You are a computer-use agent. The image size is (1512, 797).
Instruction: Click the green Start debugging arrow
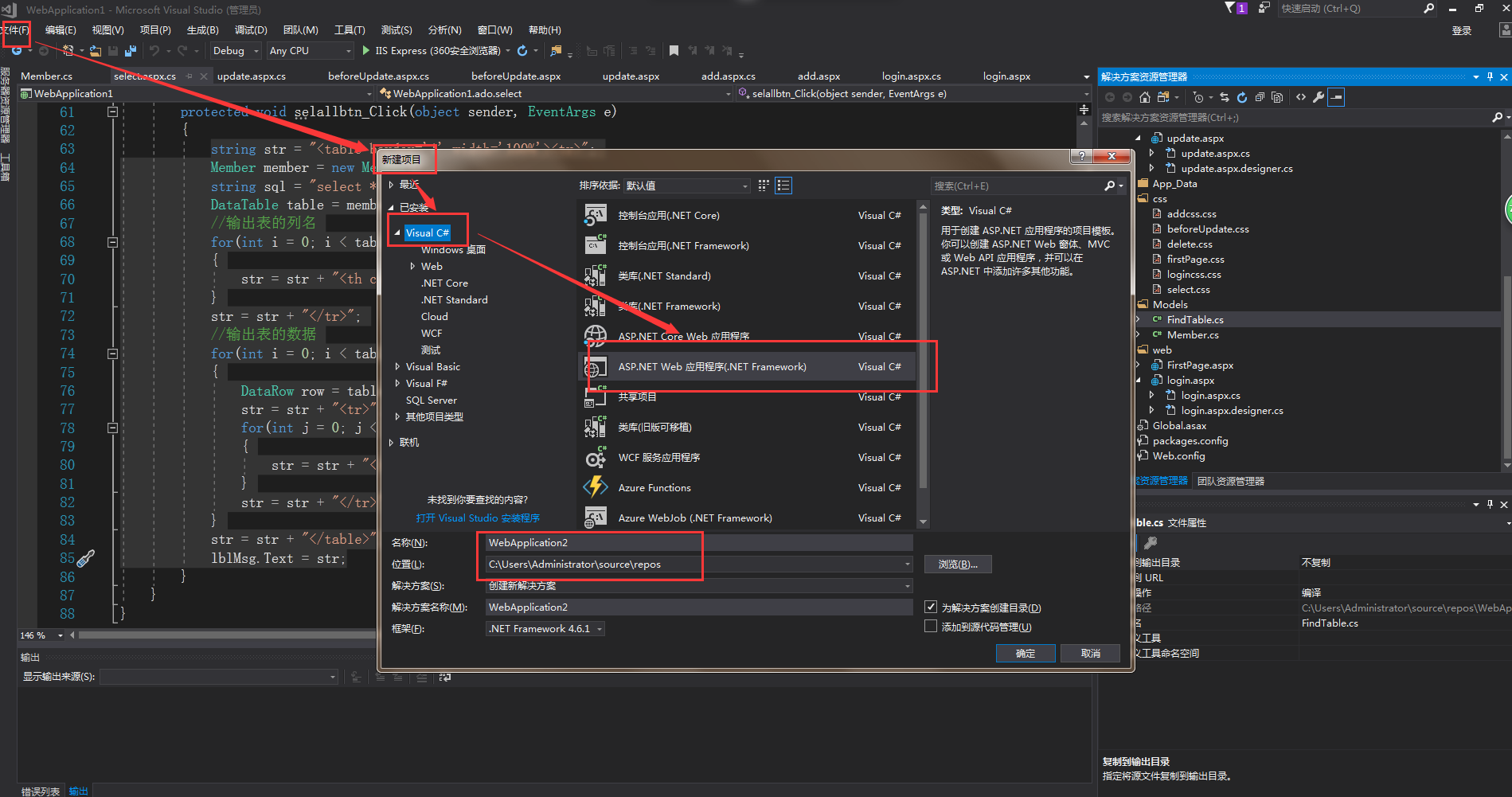[x=365, y=51]
